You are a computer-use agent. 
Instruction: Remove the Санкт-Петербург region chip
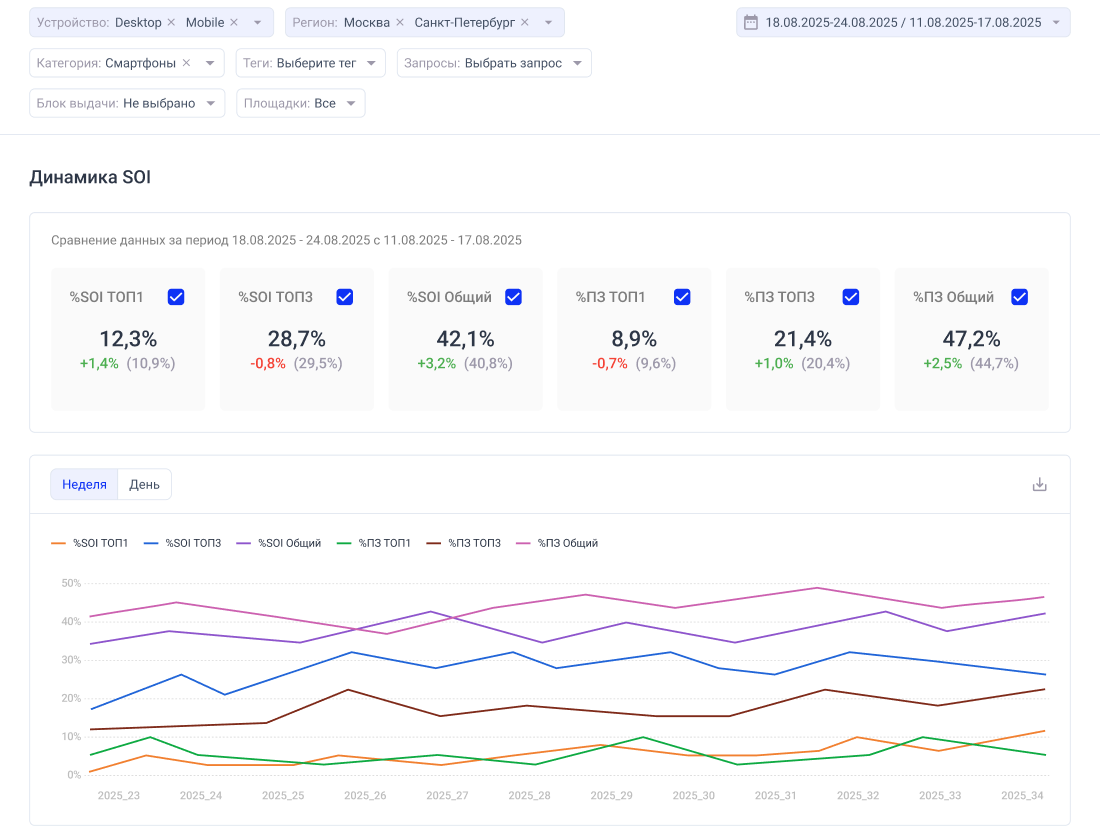point(525,22)
